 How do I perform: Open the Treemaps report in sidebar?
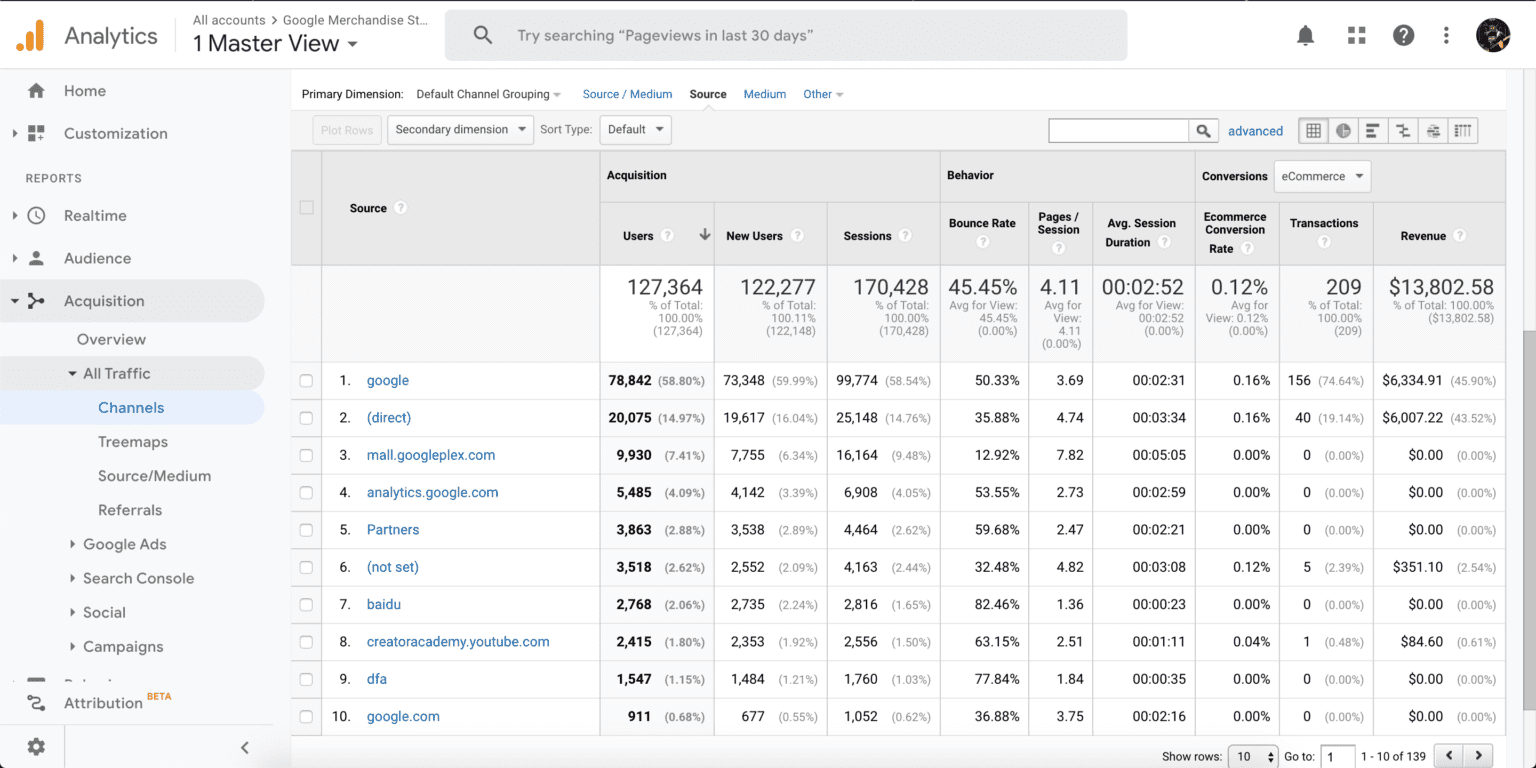pyautogui.click(x=133, y=442)
